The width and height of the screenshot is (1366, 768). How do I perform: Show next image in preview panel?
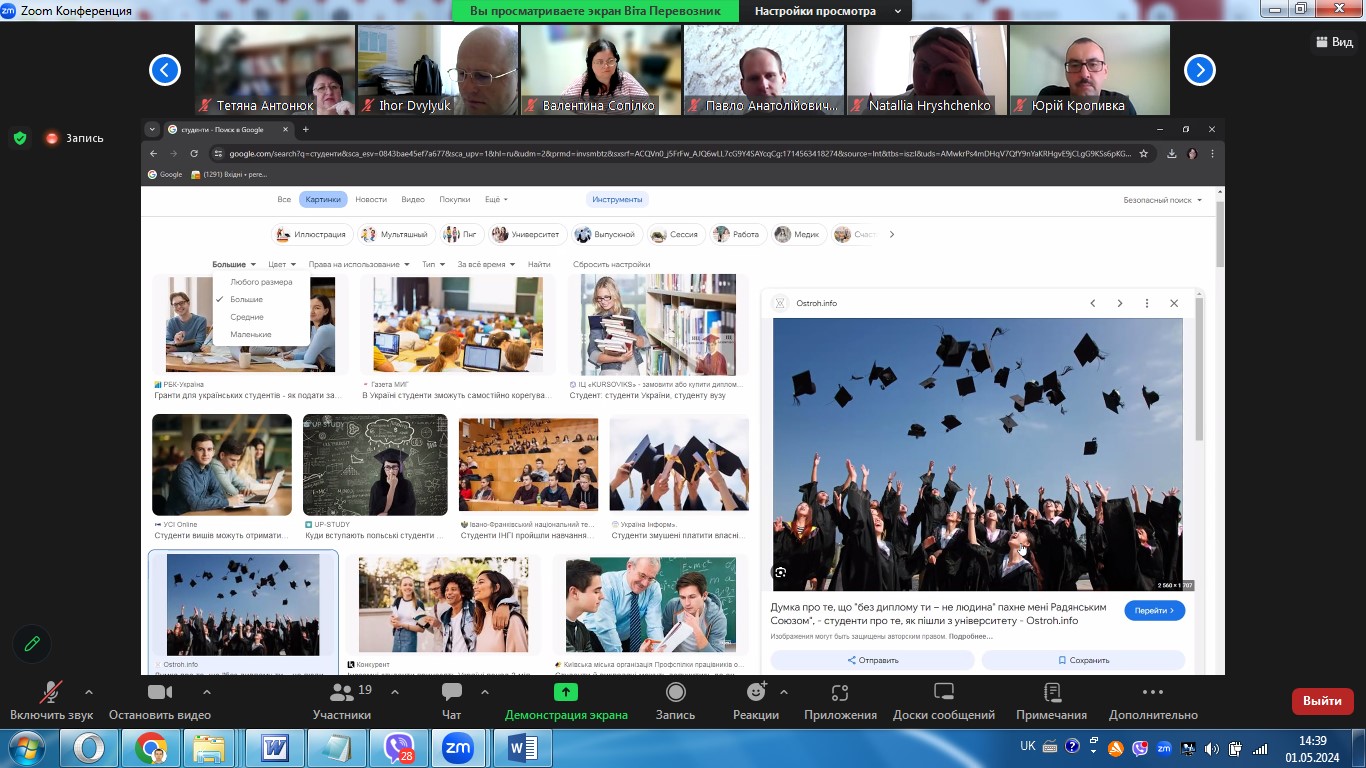(1120, 303)
